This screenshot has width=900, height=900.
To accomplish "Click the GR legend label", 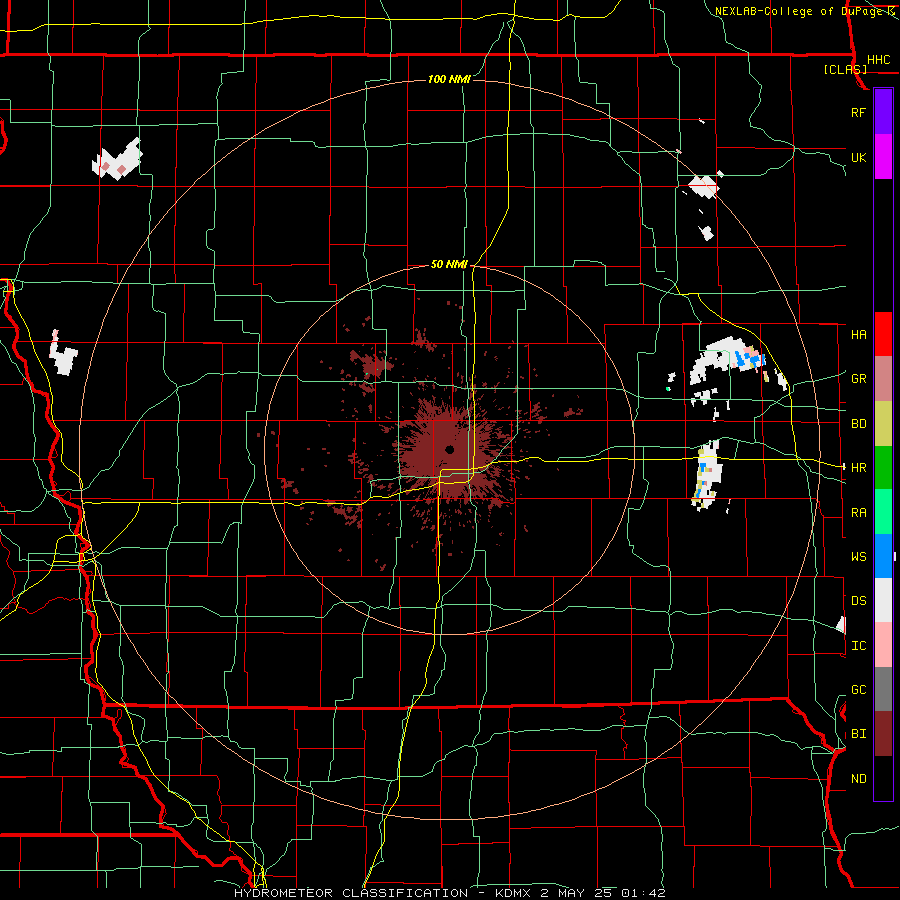I will point(859,379).
